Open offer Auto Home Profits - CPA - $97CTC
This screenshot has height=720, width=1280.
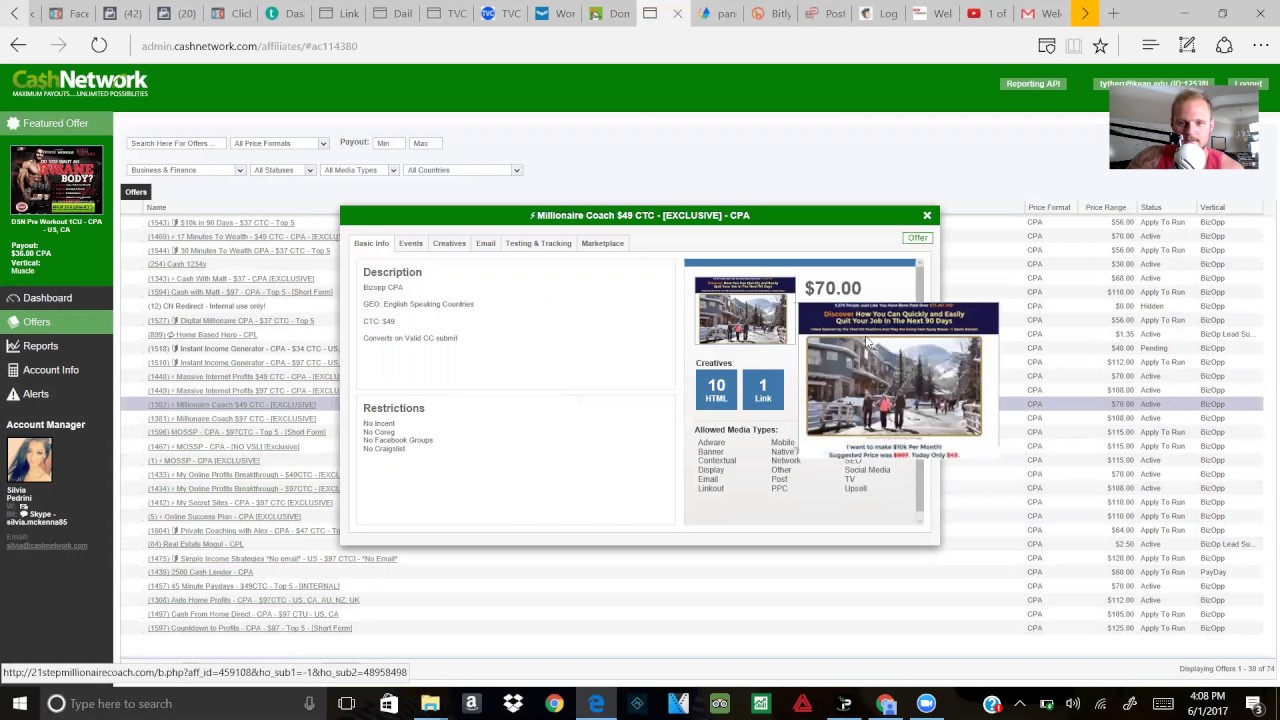[253, 601]
